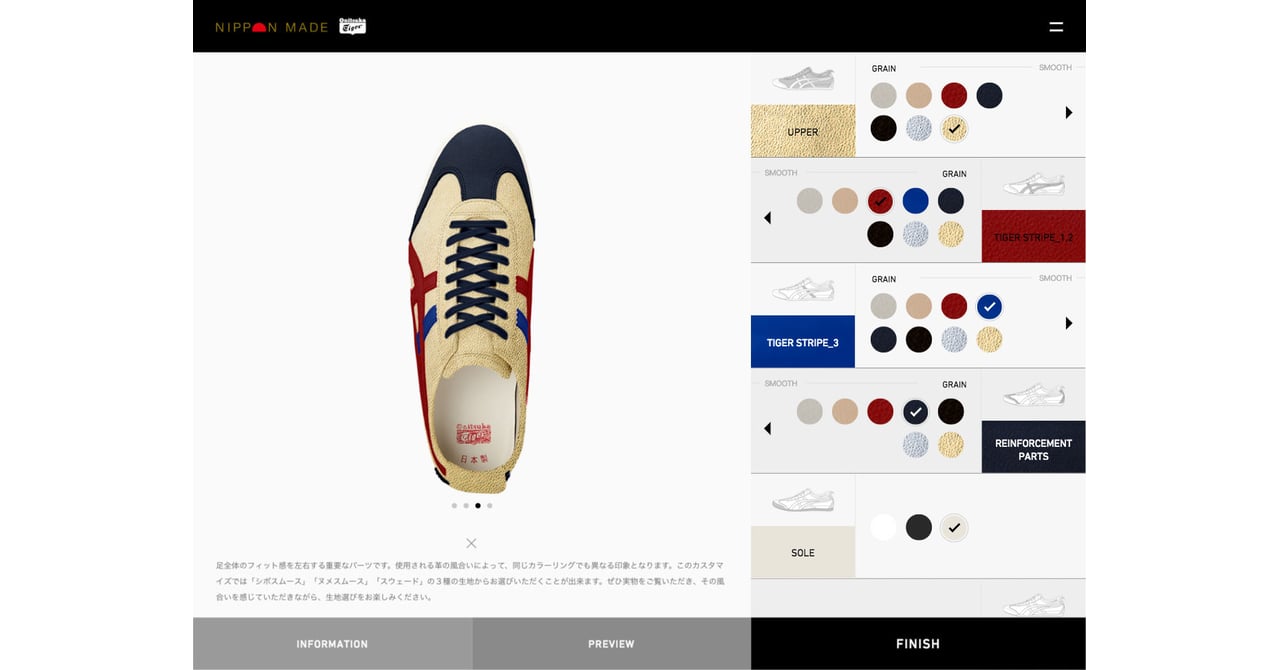The image size is (1280, 670).
Task: Toggle the checked red swatch for Tiger Stripe_1,2
Action: pyautogui.click(x=880, y=201)
